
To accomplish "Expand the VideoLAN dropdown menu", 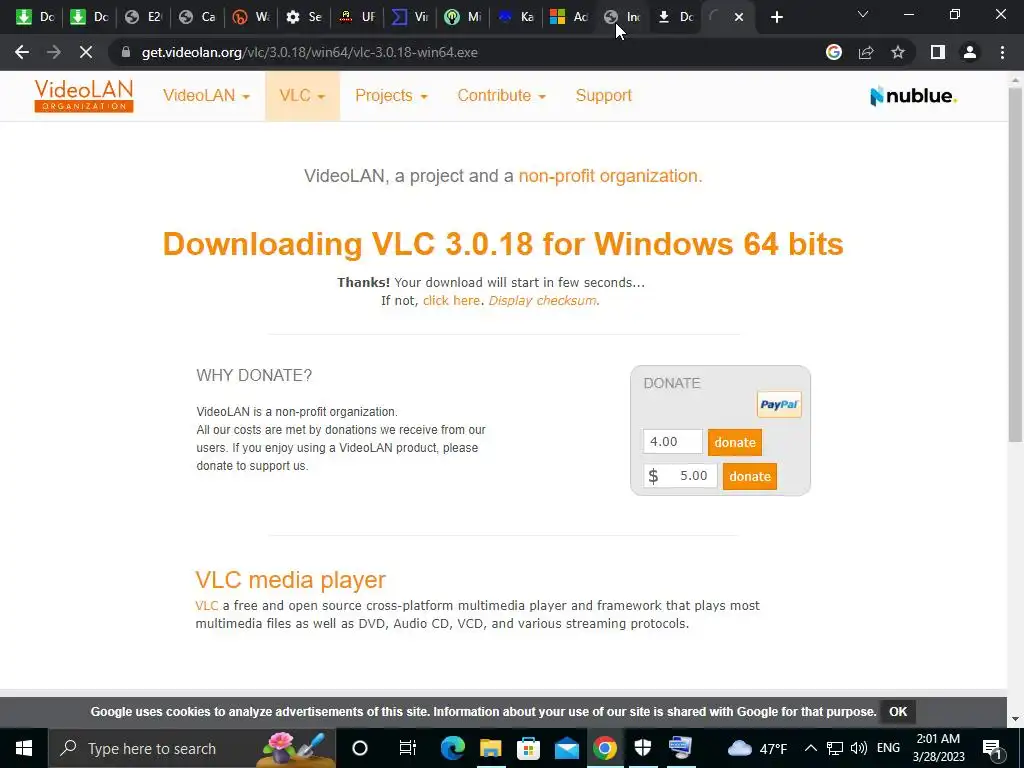I will point(206,95).
